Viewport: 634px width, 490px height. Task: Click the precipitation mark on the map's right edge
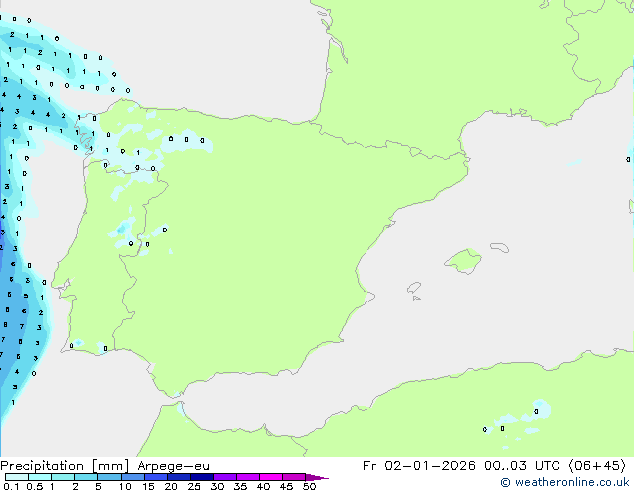629,158
